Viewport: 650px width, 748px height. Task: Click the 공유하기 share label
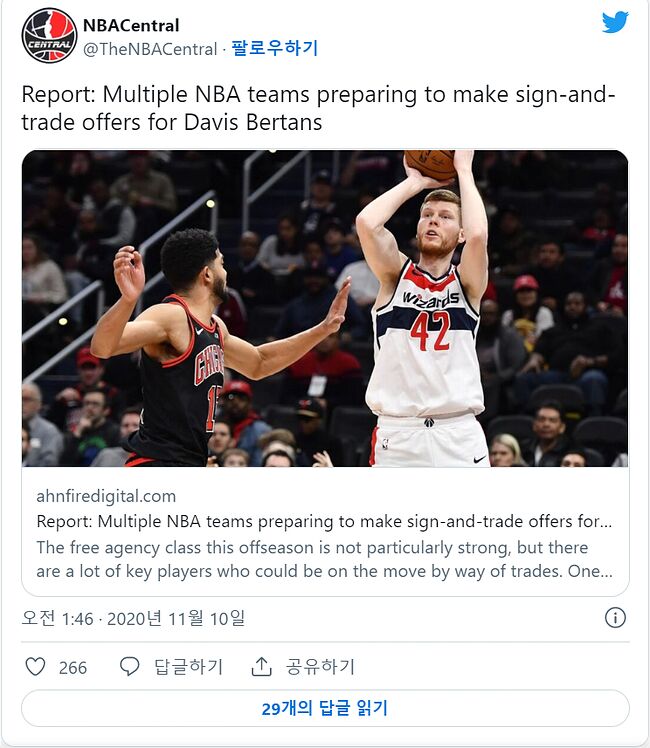tap(320, 667)
